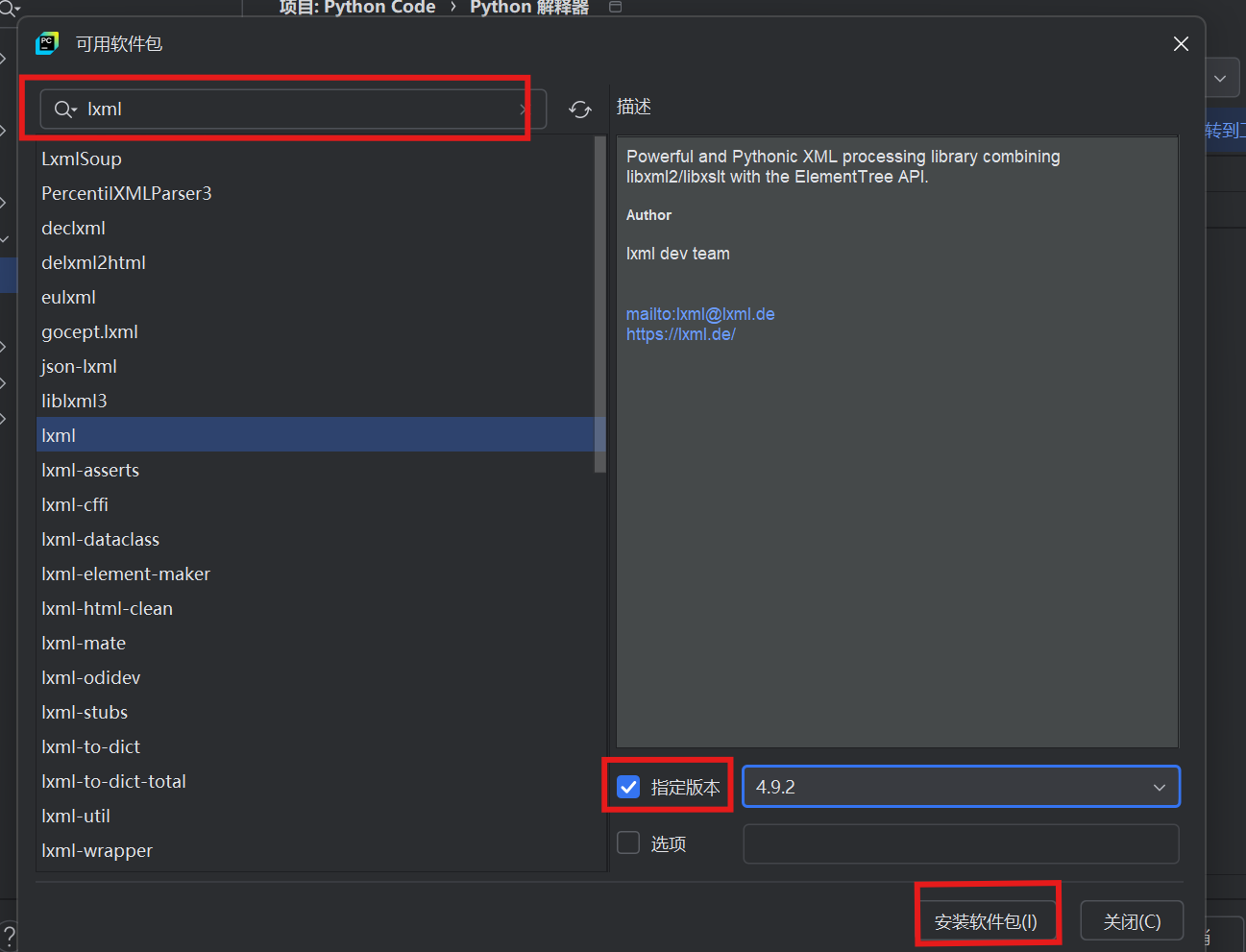Close the available packages dialog
This screenshot has width=1246, height=952.
click(1181, 44)
